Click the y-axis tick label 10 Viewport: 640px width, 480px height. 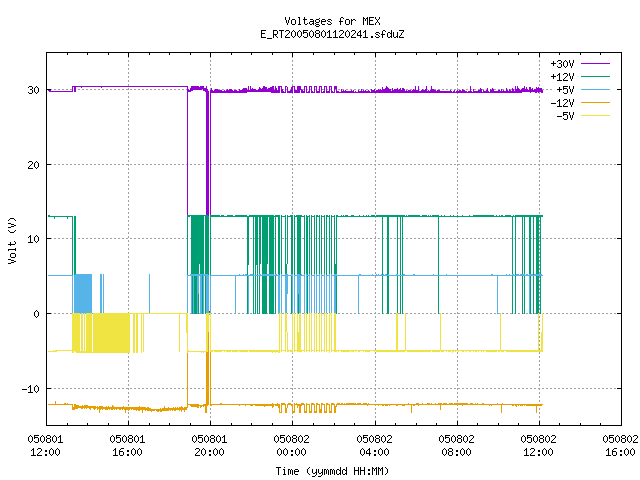[x=33, y=239]
